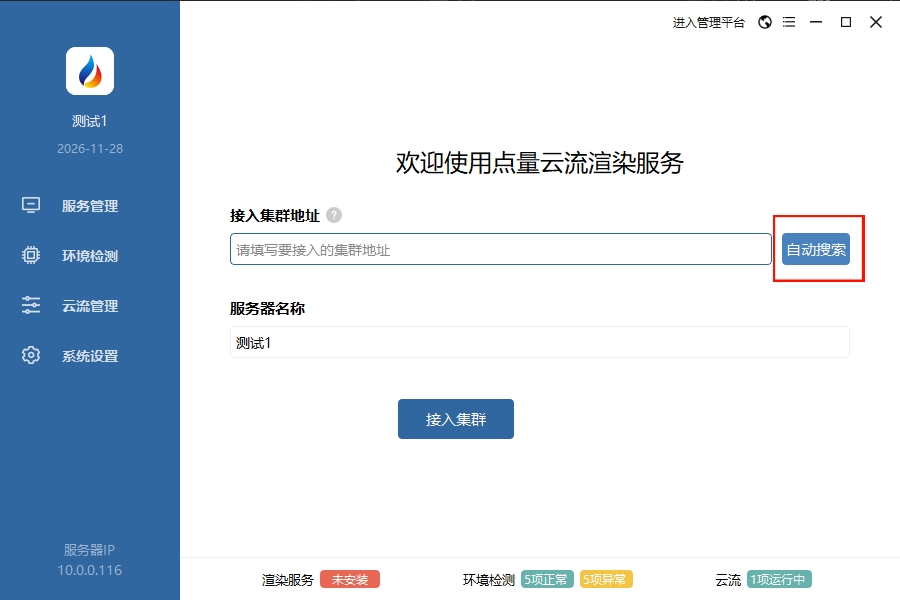The height and width of the screenshot is (600, 900).
Task: Select the 5项正常 status badge
Action: click(x=547, y=580)
